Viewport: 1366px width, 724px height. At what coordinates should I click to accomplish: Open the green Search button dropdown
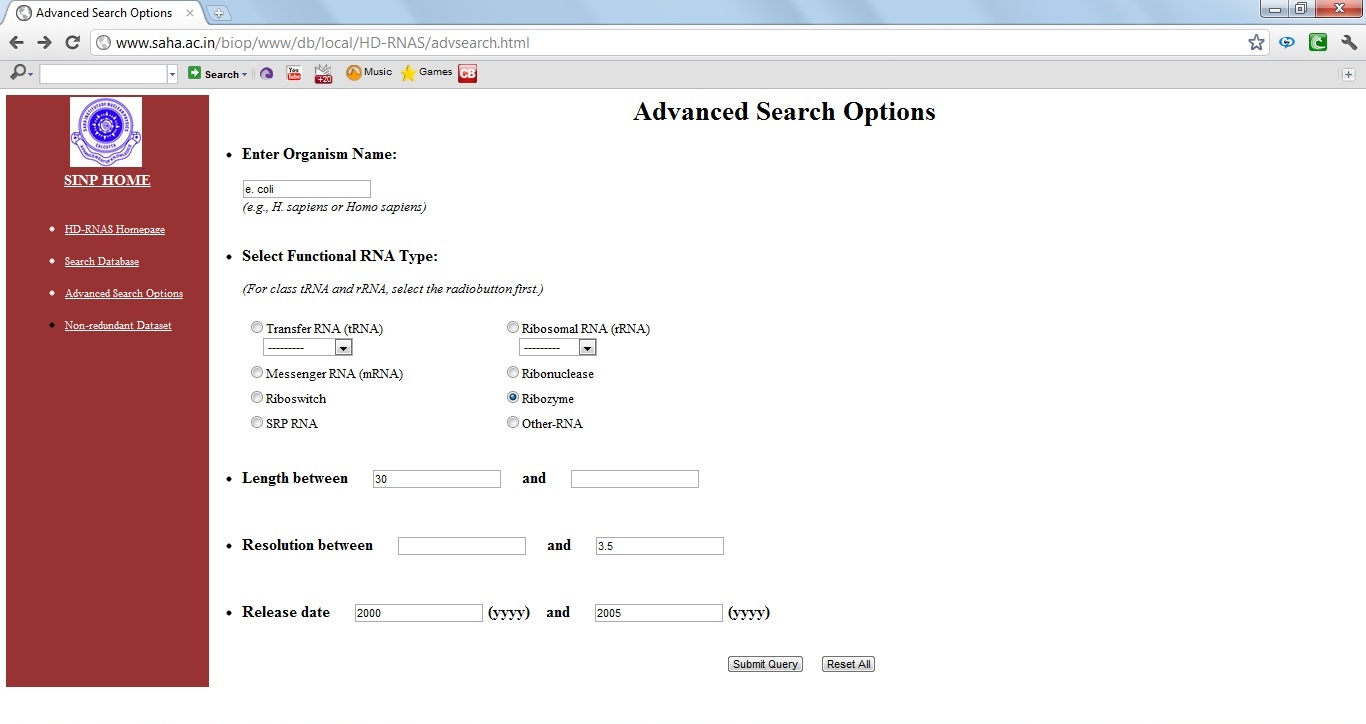point(244,75)
